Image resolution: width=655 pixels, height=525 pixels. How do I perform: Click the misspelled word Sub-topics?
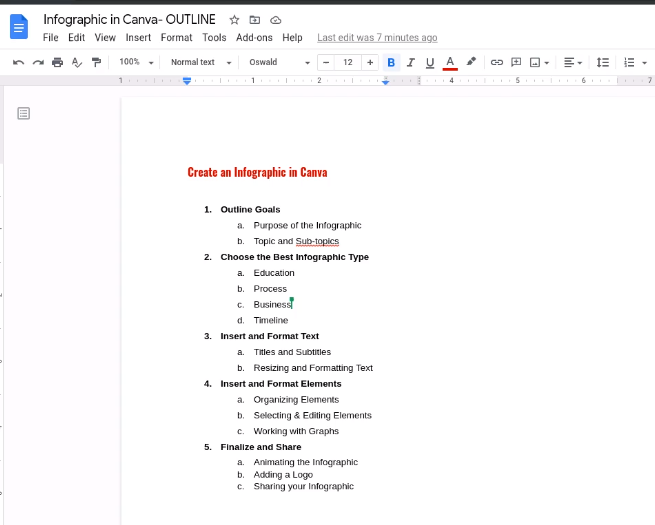[317, 241]
